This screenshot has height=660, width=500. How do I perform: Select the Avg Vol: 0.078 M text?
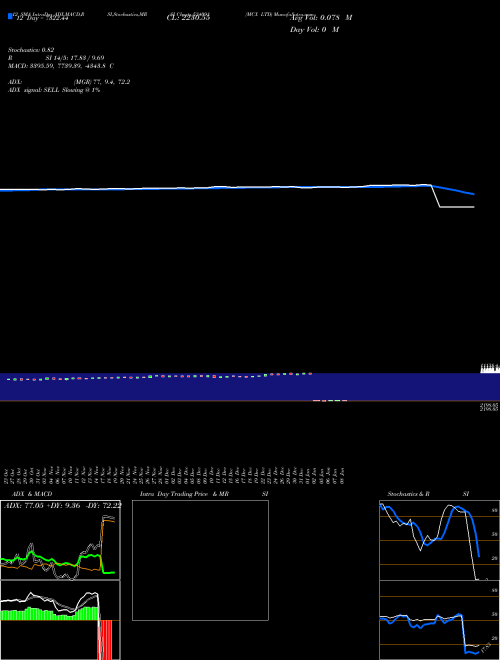[321, 18]
